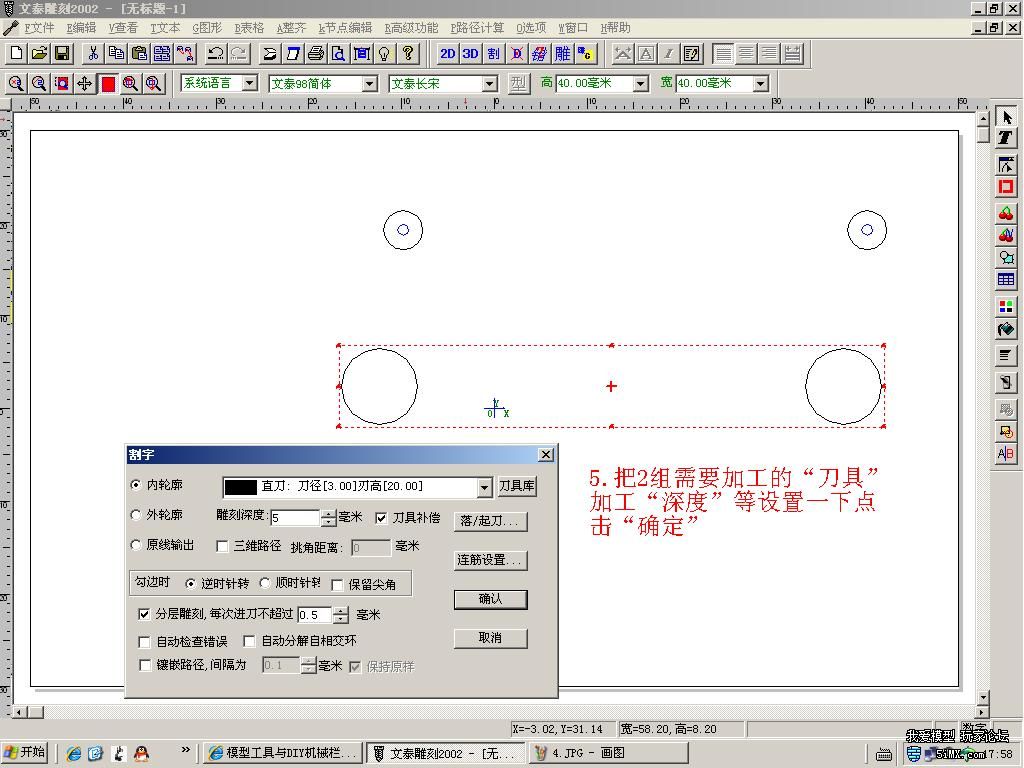
Task: Select the arrow pointer tool
Action: coord(1006,118)
